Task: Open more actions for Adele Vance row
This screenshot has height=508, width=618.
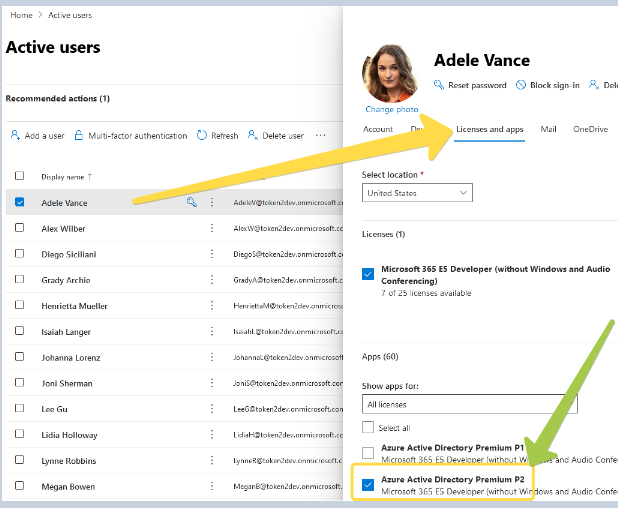Action: point(212,202)
